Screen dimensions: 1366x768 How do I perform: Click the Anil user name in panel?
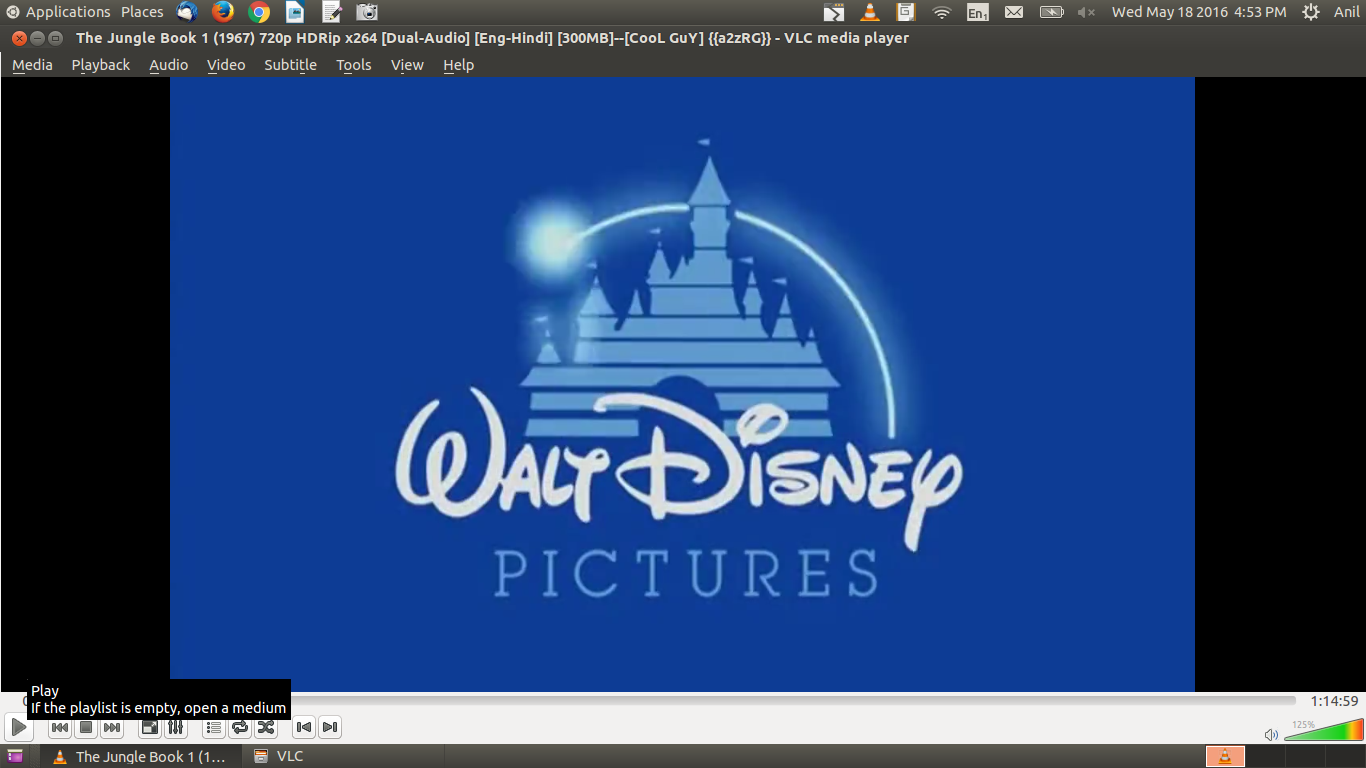[x=1346, y=12]
